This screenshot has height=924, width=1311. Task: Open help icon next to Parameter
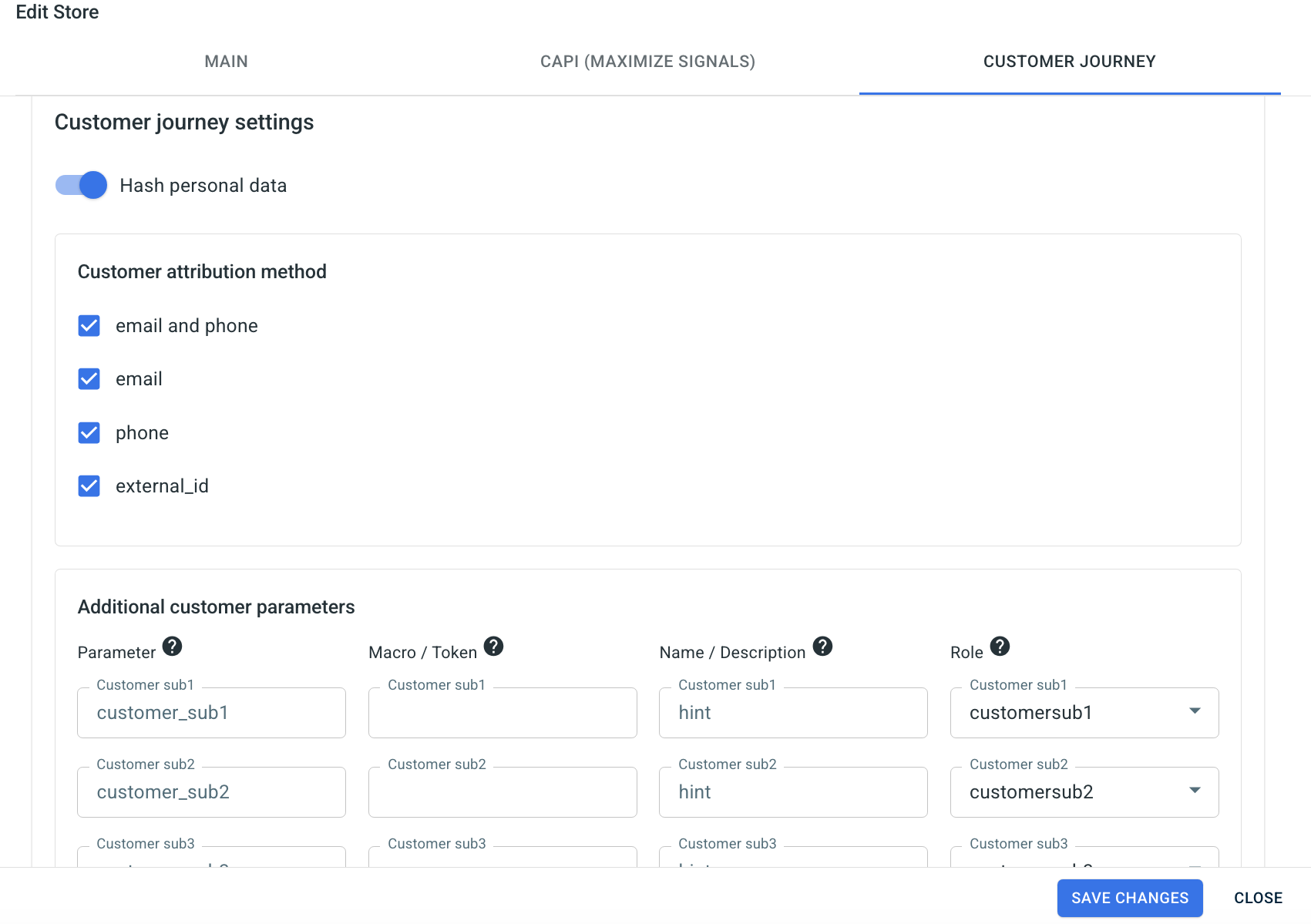[x=173, y=646]
